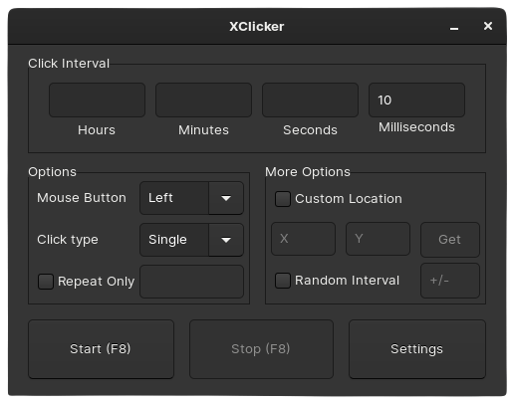Select the Seconds input field
This screenshot has width=512, height=402.
310,100
